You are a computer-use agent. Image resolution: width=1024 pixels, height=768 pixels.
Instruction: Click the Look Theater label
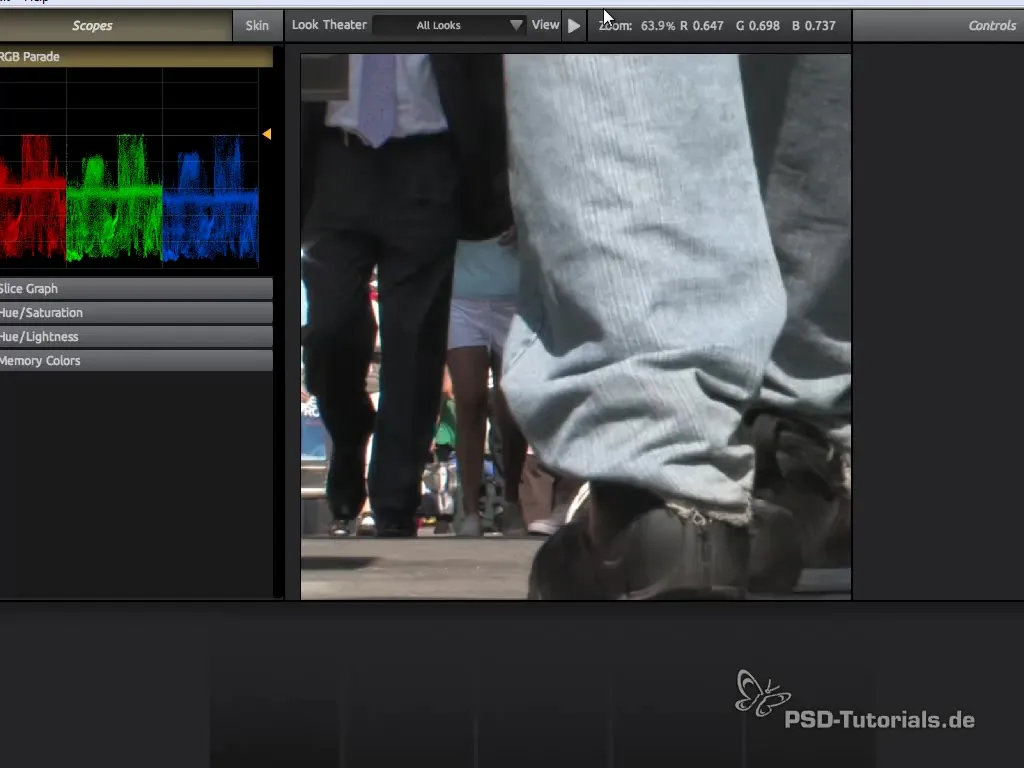pos(329,25)
